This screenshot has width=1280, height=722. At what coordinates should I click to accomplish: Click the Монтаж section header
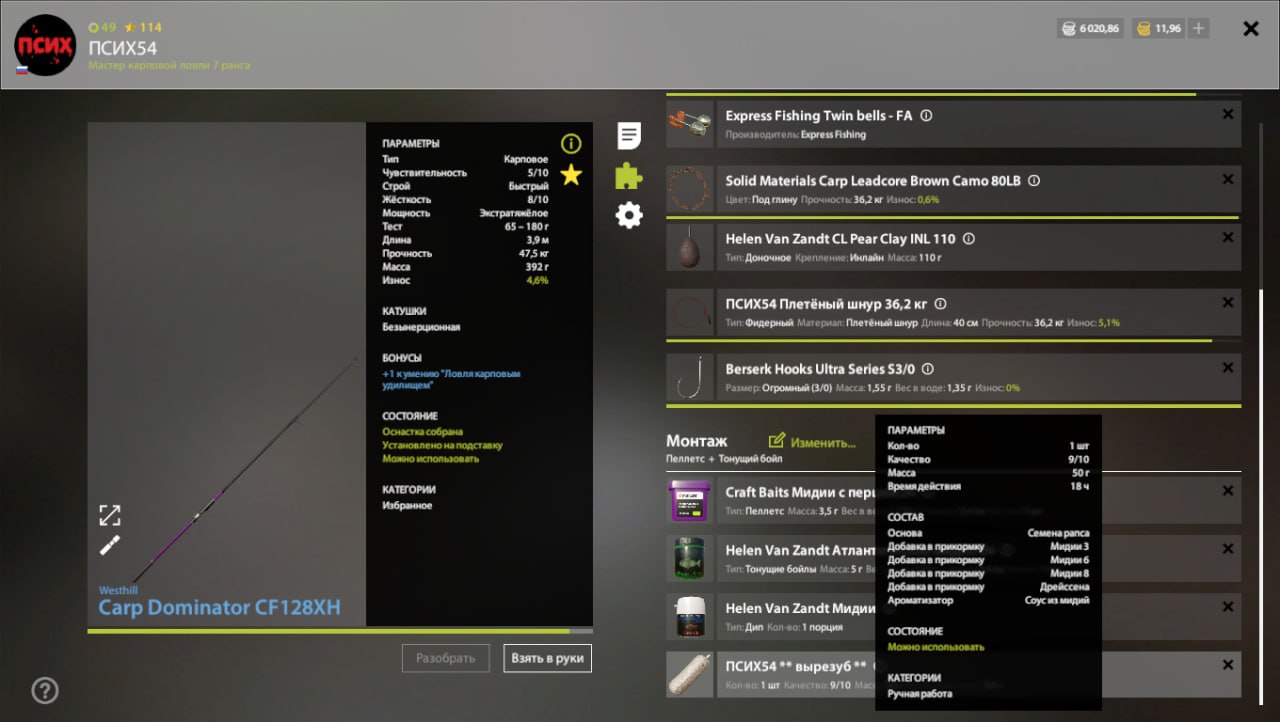coord(697,441)
